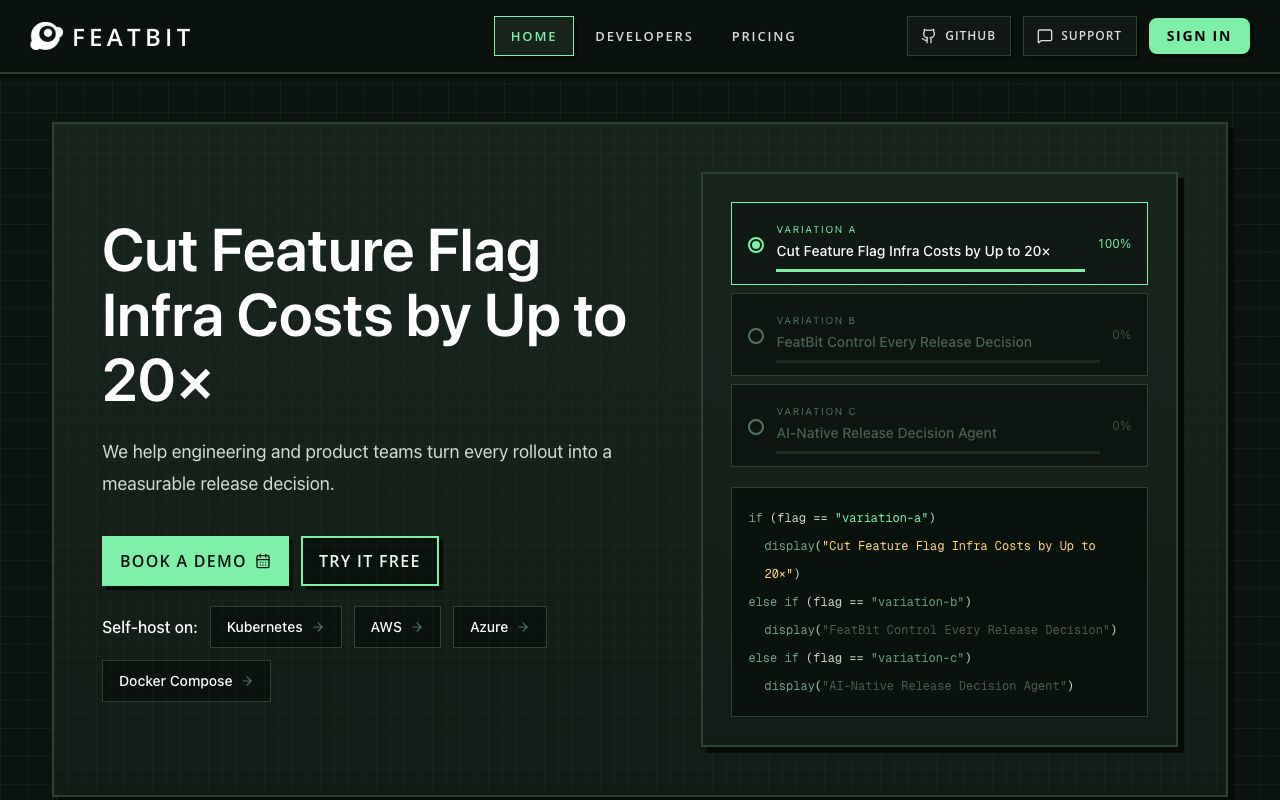
Task: Click the code line 'if (flag == "variation-a")'
Action: tap(842, 518)
